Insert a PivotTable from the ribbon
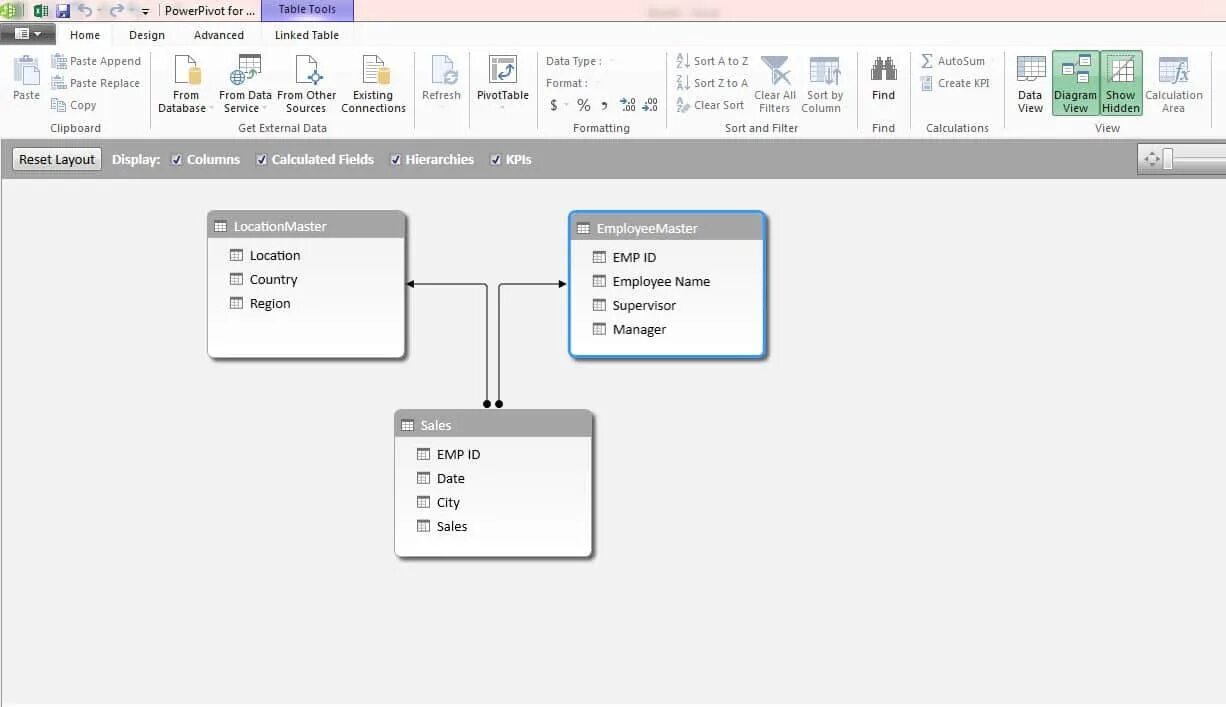 pos(502,80)
